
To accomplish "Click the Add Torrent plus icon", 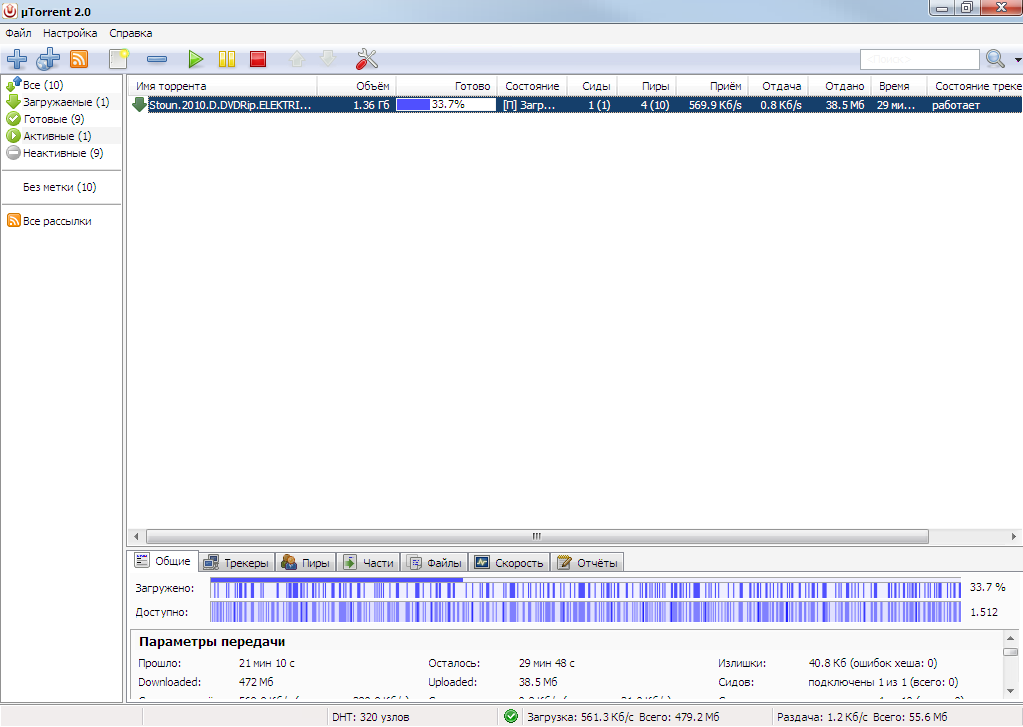I will pyautogui.click(x=17, y=59).
